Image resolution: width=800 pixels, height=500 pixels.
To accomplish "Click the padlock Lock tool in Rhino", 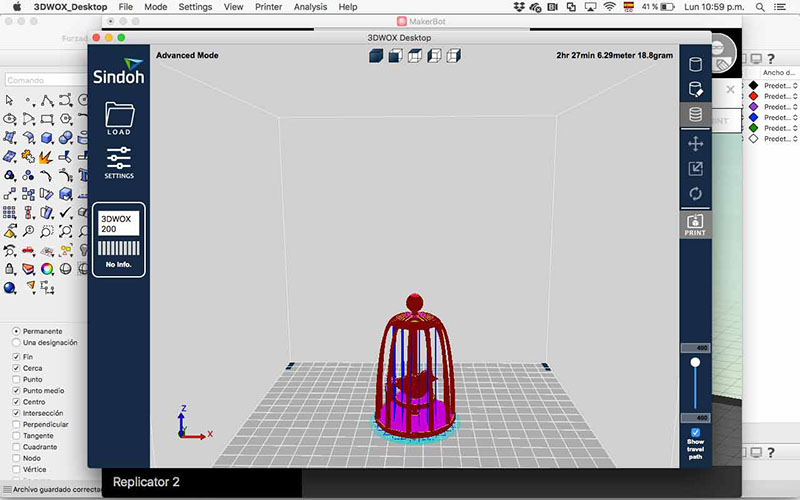I will click(x=9, y=269).
